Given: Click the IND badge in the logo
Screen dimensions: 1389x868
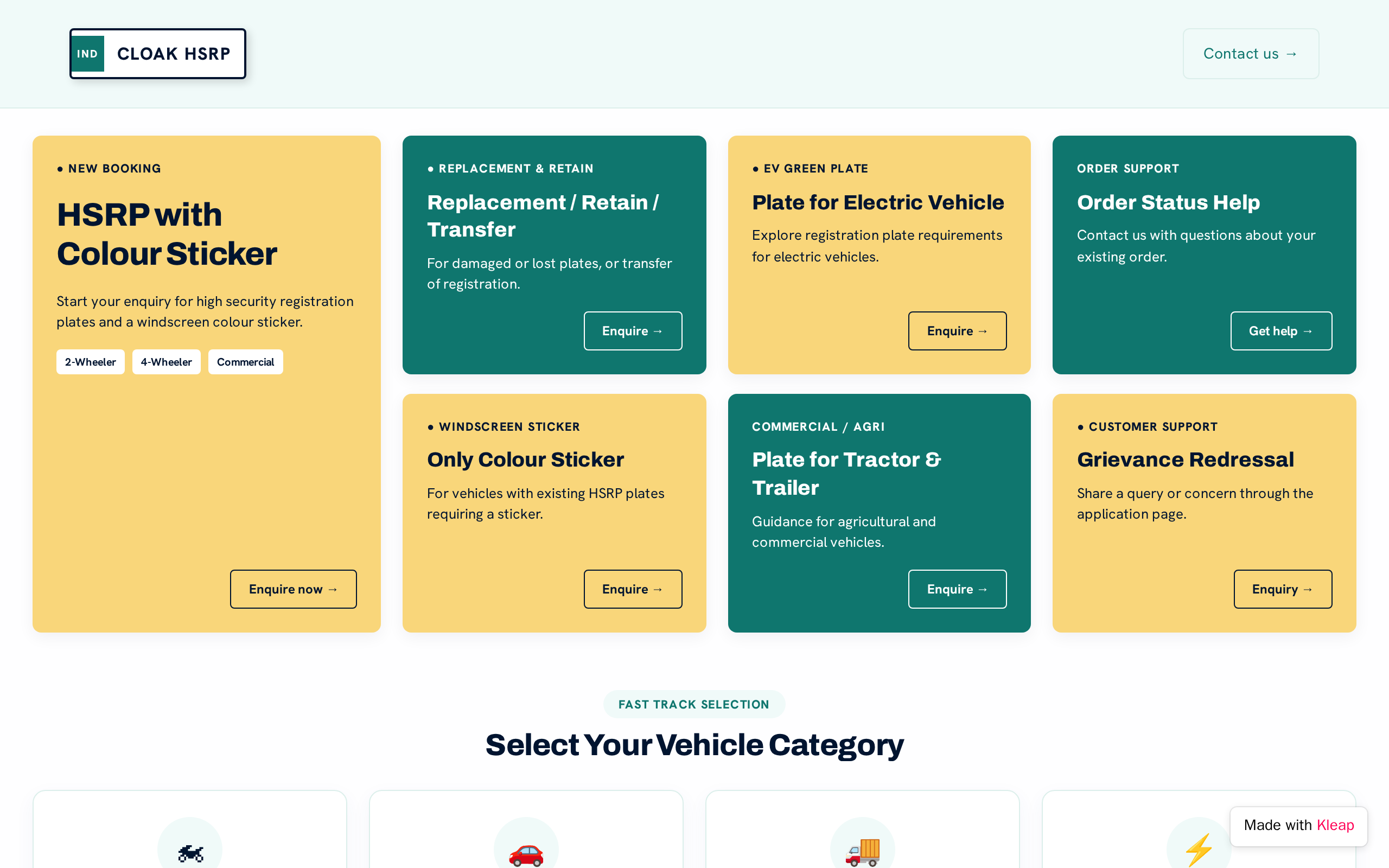Looking at the screenshot, I should (88, 54).
